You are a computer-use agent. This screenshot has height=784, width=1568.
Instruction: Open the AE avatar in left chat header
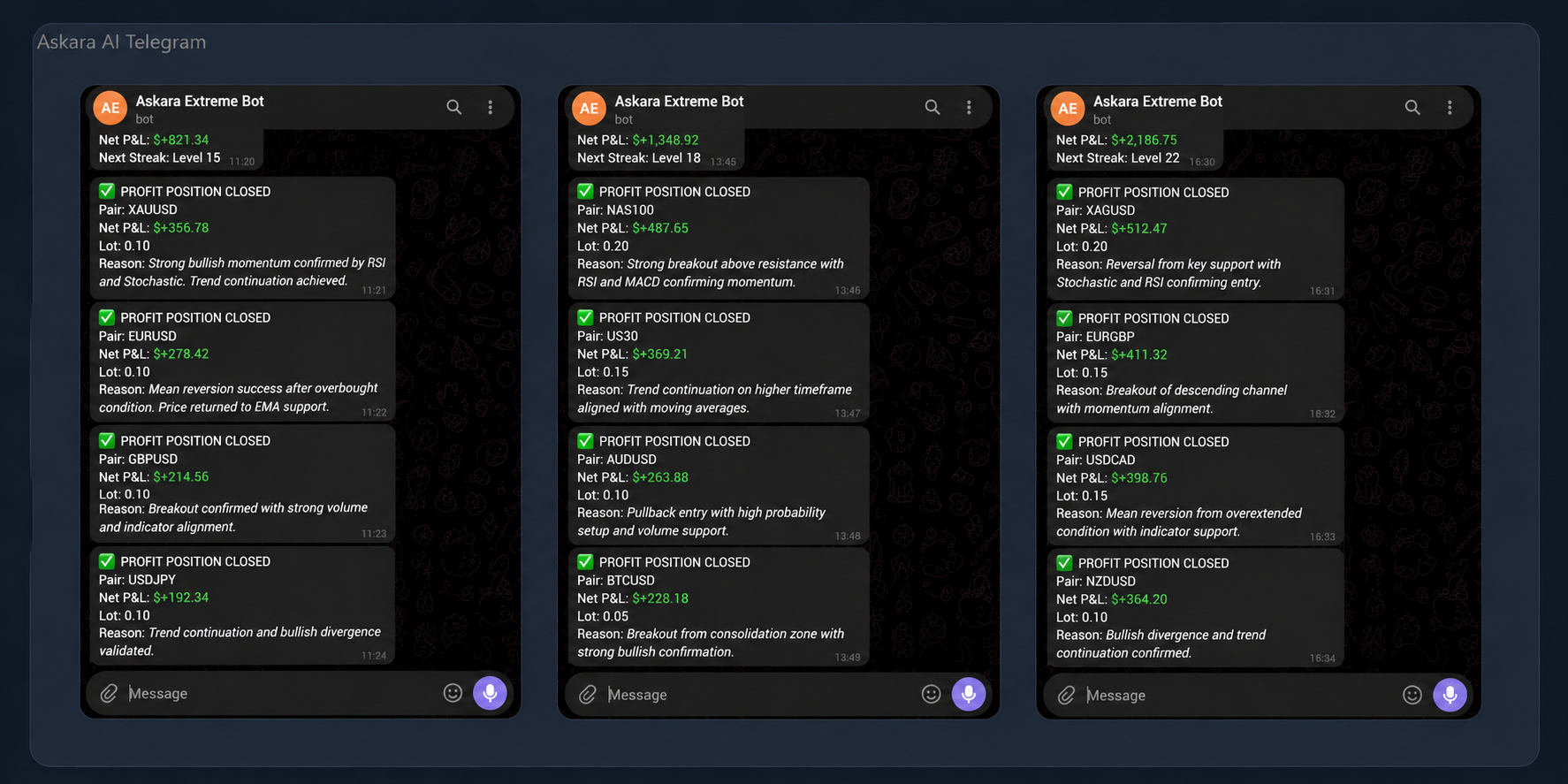pos(110,108)
